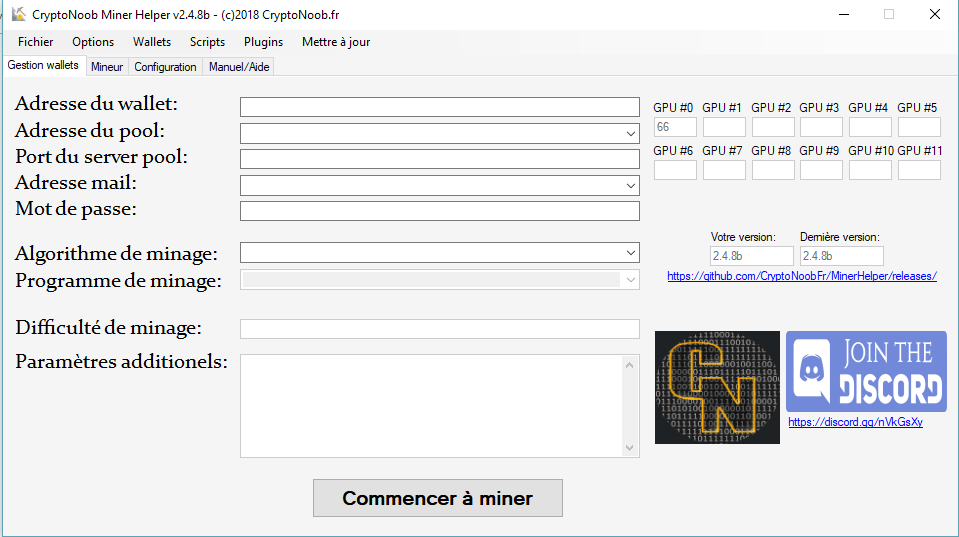Screen dimensions: 959x537
Task: Click the CryptoNoob app icon in title bar
Action: pos(19,14)
